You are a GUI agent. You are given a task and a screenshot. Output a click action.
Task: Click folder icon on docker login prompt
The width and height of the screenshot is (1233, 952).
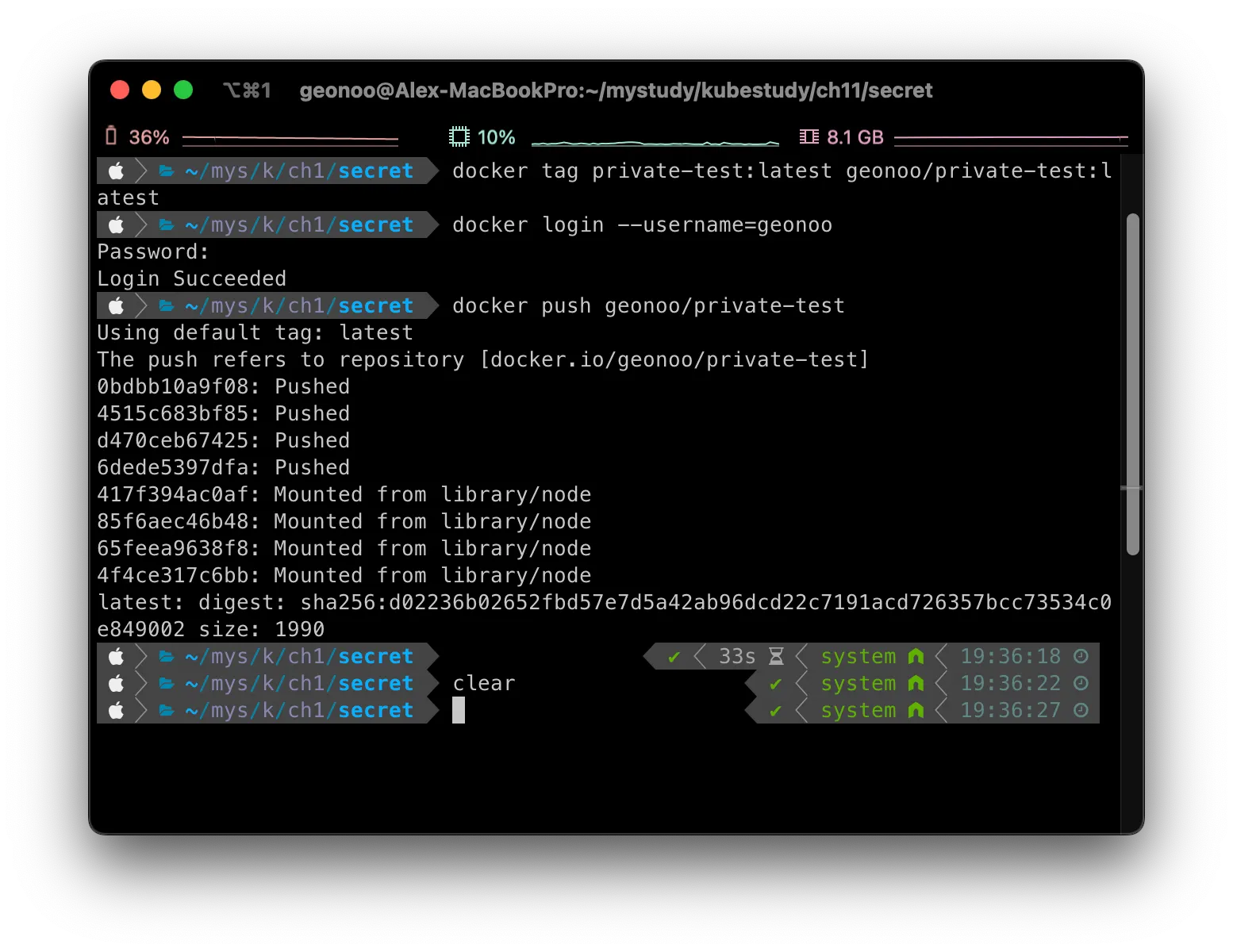coord(167,225)
